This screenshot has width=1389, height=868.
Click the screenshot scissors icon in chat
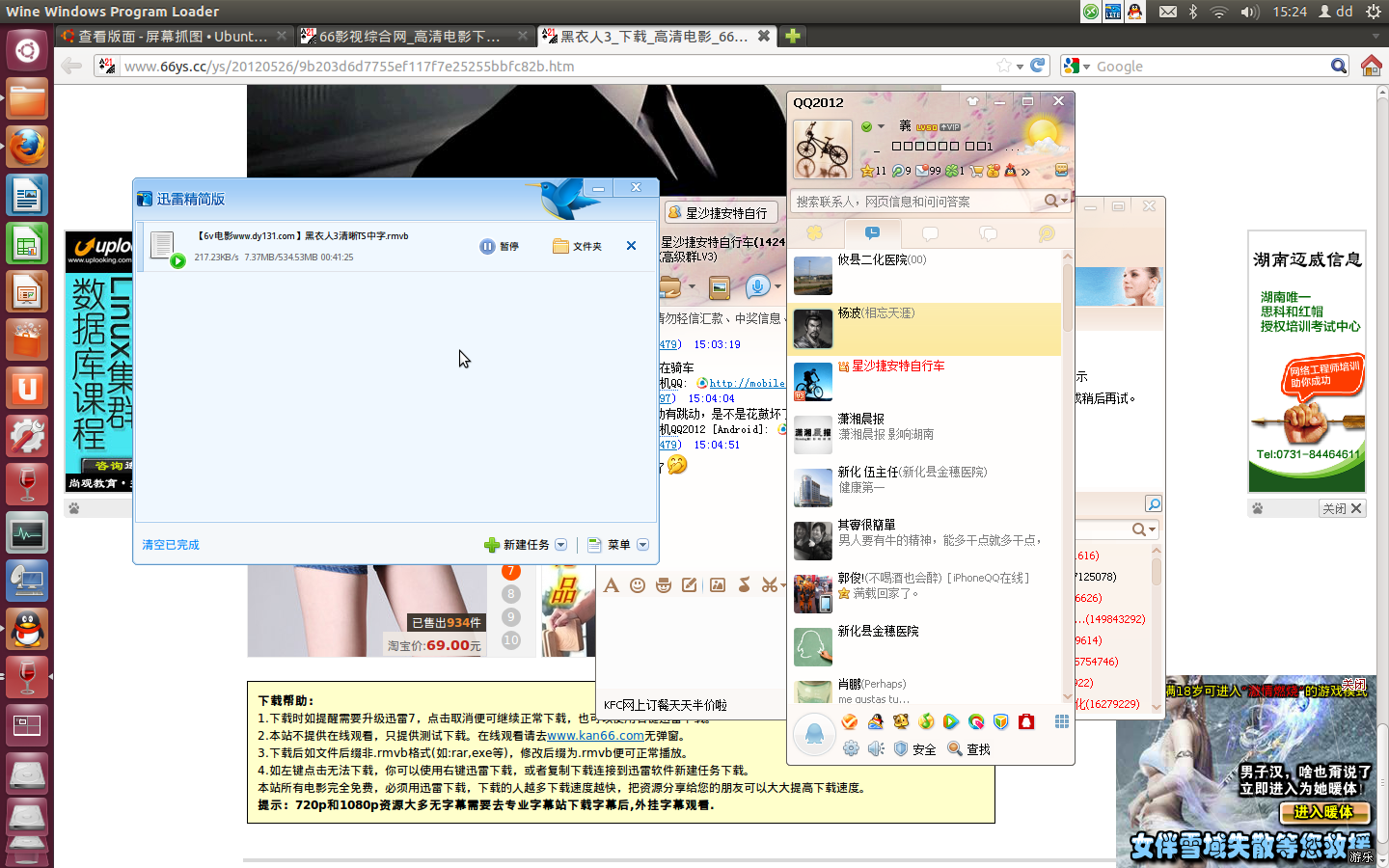(x=769, y=584)
